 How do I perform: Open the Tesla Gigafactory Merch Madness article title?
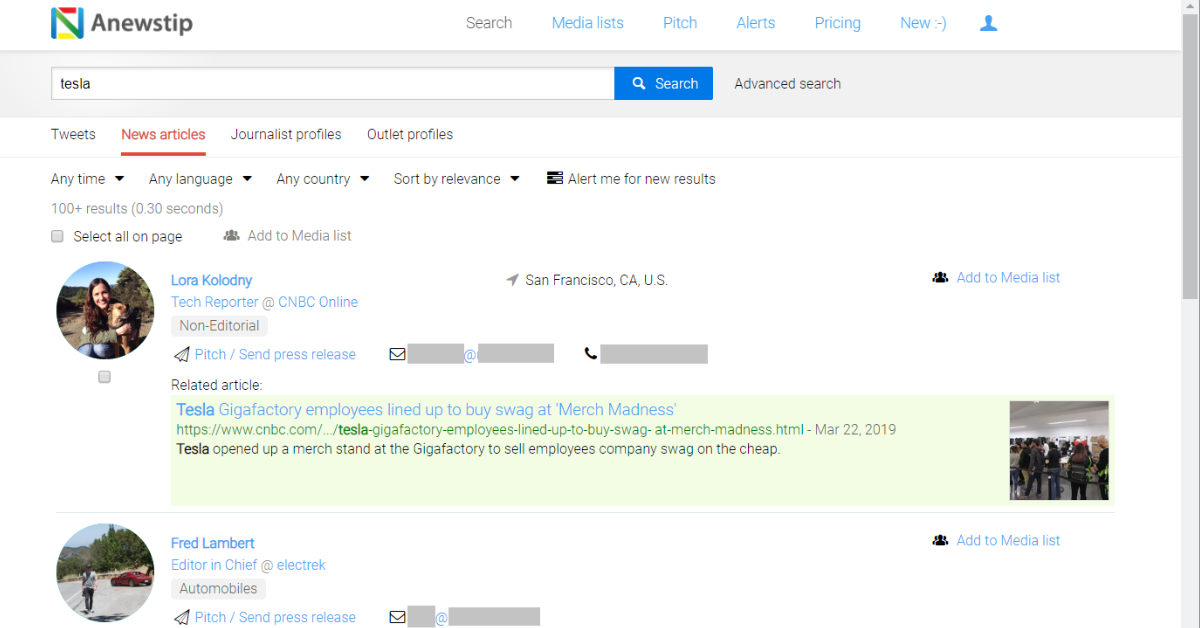tap(426, 410)
